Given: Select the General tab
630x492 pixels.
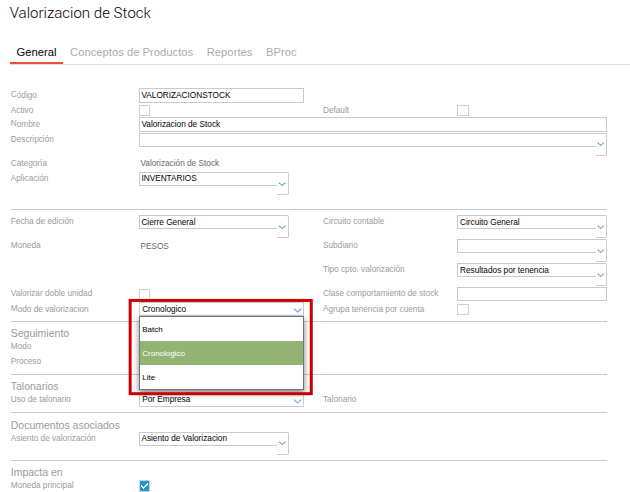Looking at the screenshot, I should point(36,52).
